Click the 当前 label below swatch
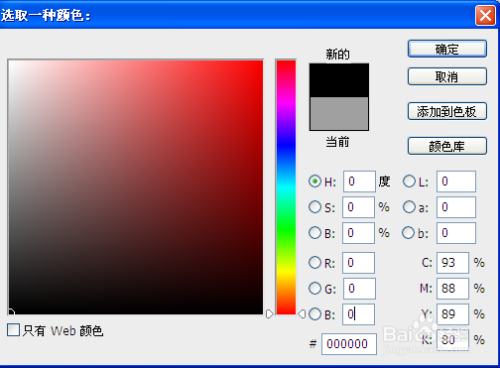Viewport: 500px width, 368px height. [x=338, y=142]
